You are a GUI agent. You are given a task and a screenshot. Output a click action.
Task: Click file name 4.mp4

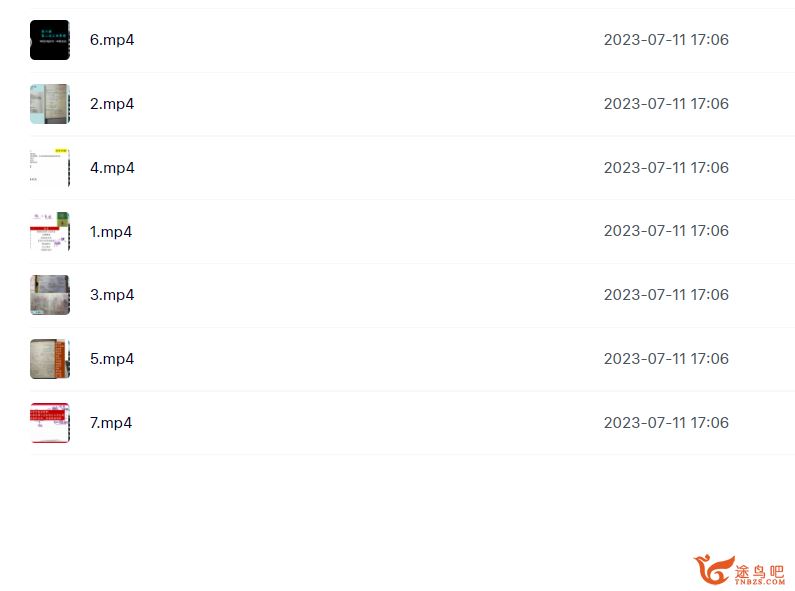(112, 168)
